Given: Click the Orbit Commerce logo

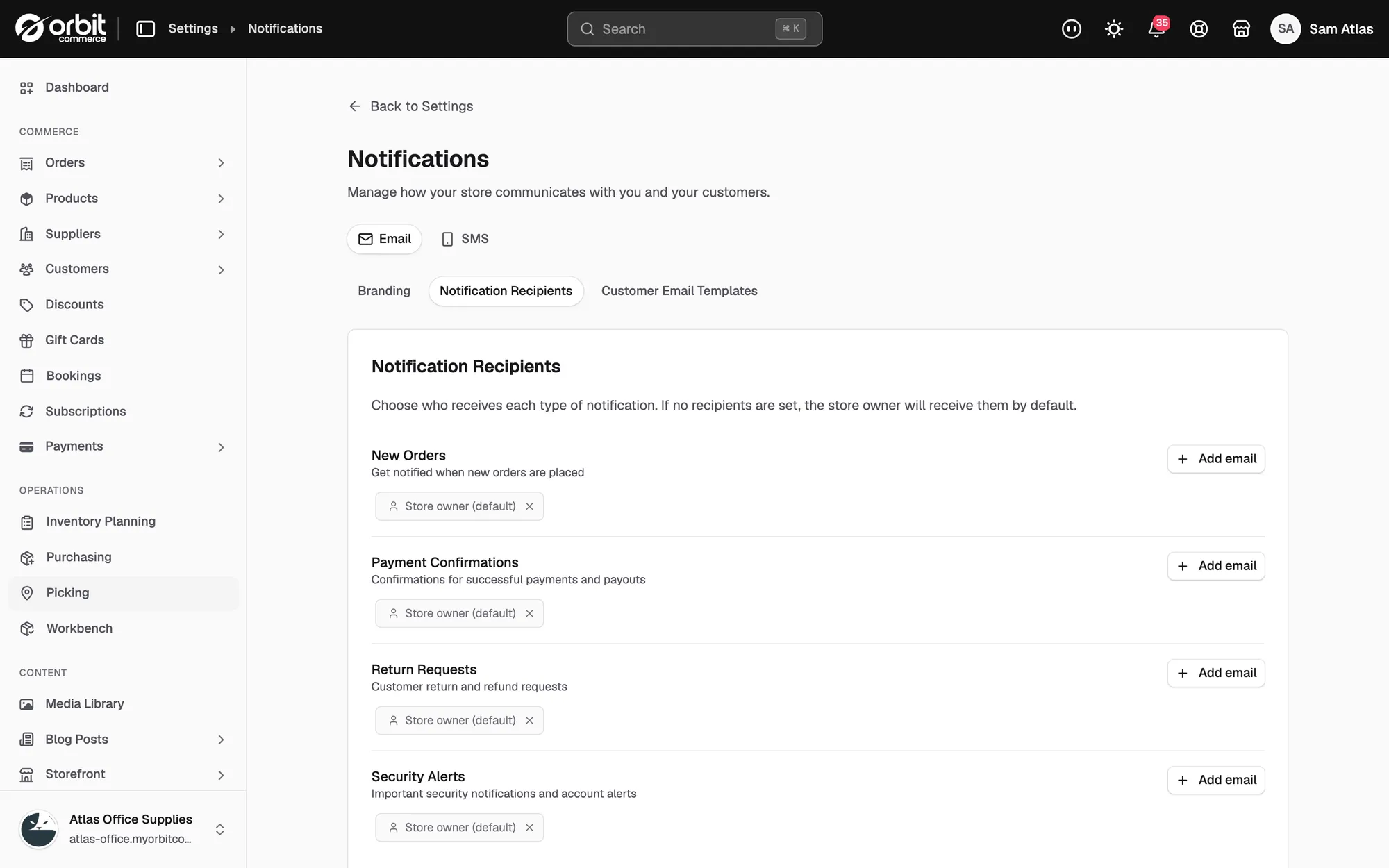Looking at the screenshot, I should click(60, 28).
